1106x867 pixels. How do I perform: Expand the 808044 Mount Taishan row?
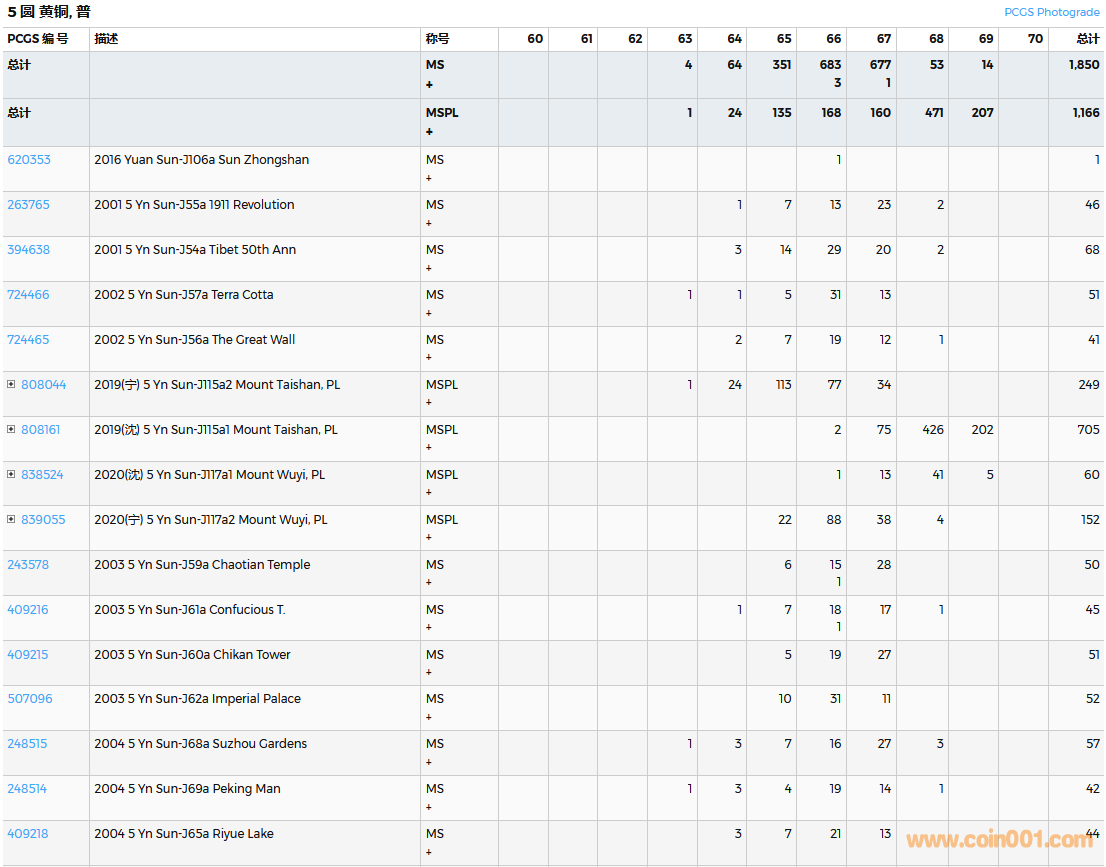pyautogui.click(x=11, y=385)
